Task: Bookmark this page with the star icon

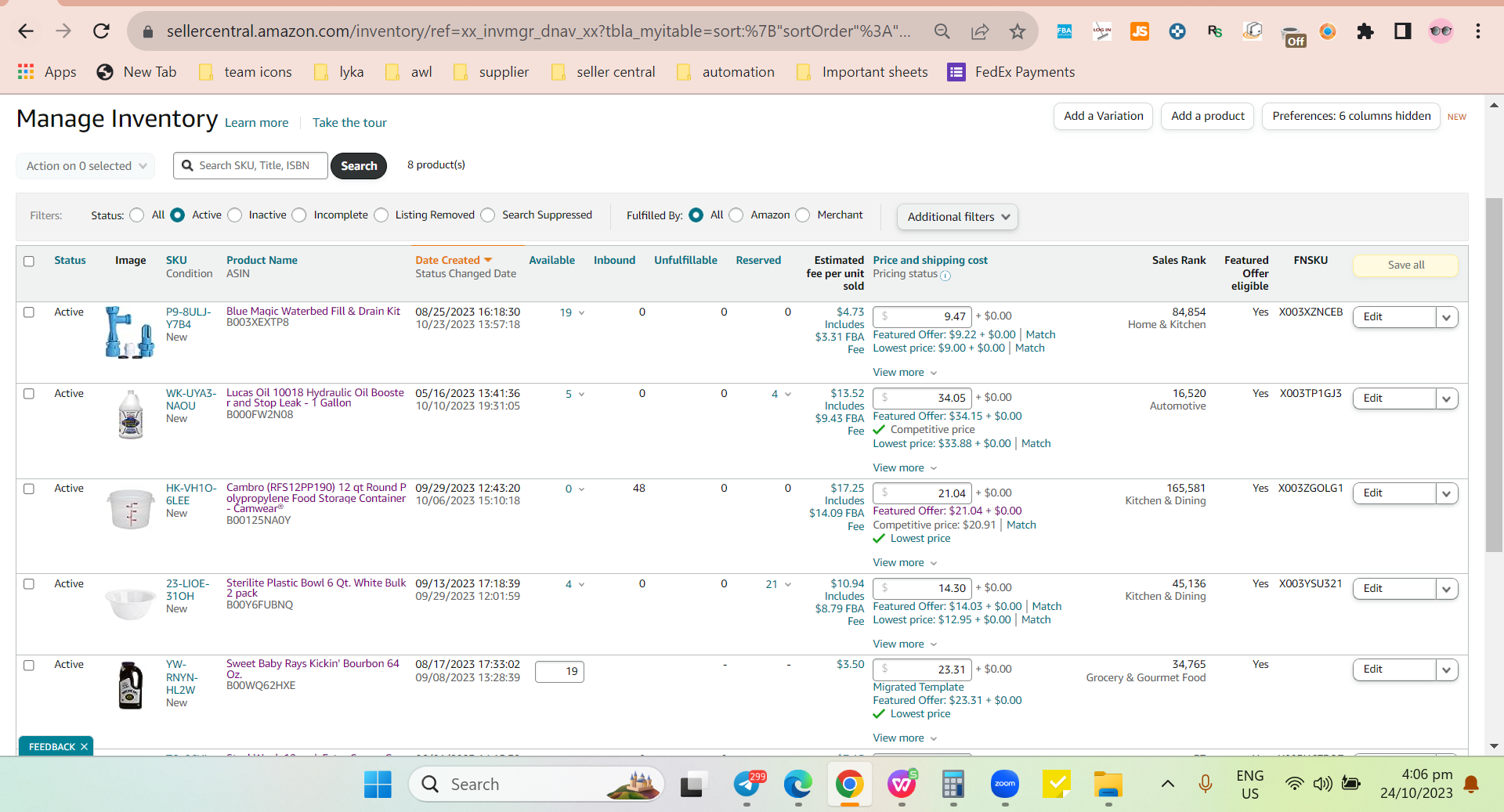Action: (x=1017, y=31)
